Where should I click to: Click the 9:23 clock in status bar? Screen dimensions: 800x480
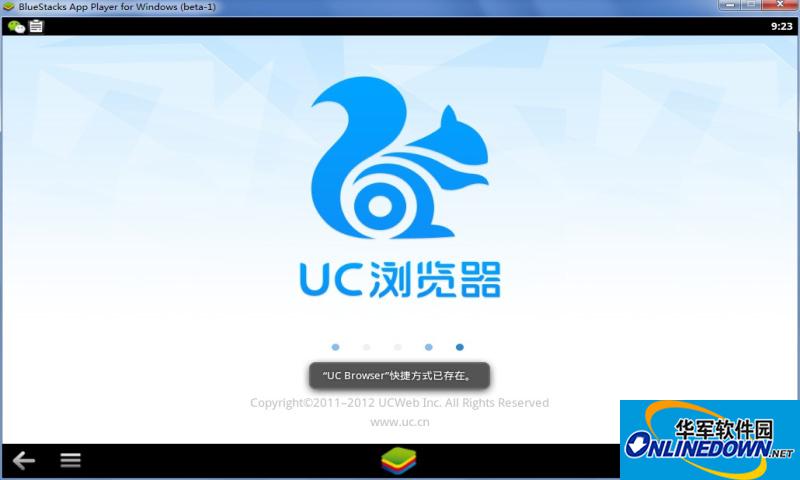point(781,26)
